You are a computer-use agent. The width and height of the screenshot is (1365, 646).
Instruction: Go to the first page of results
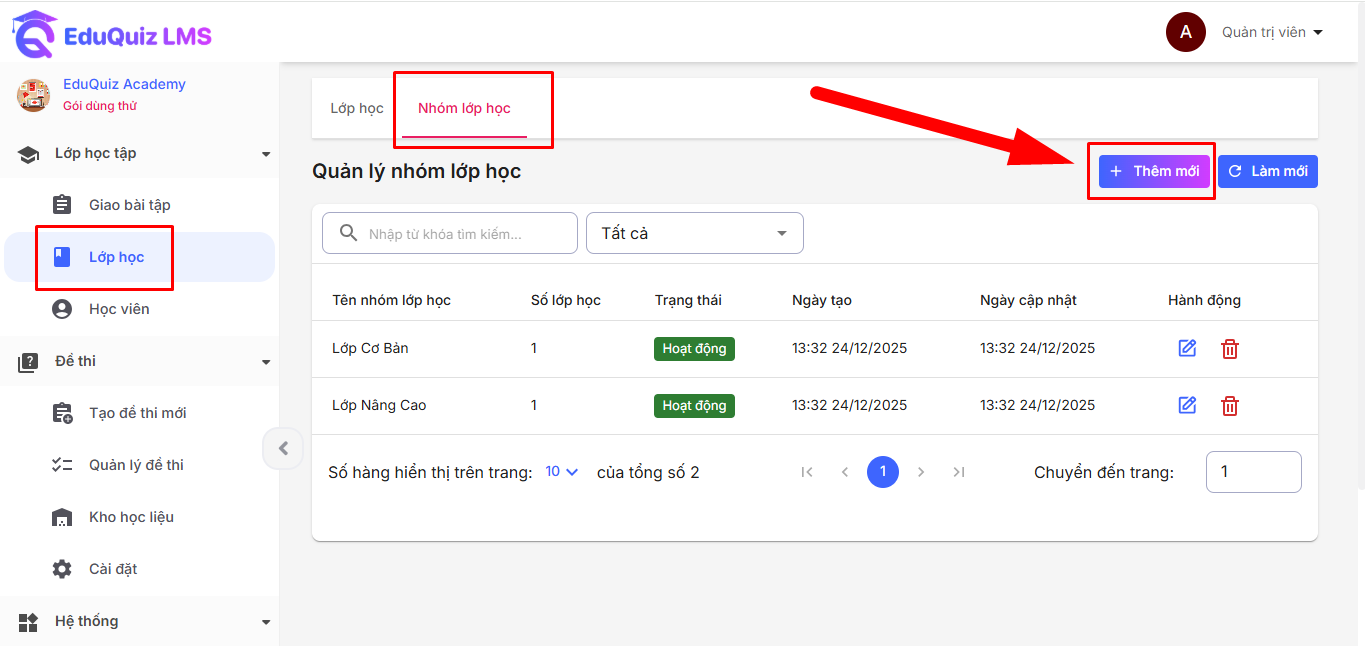807,472
